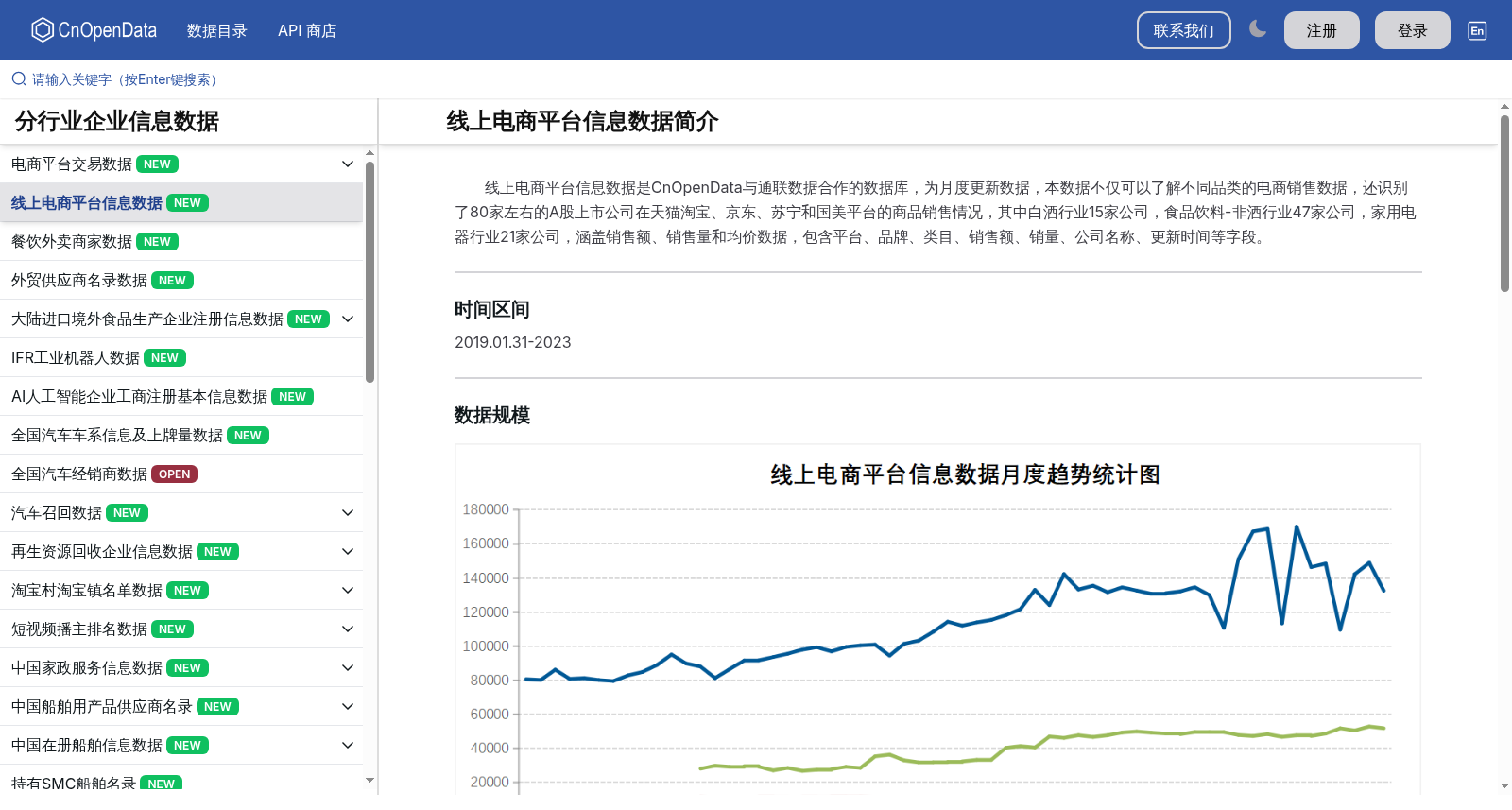Click date range text 2019.01.31-2023
This screenshot has width=1512, height=810.
click(513, 342)
